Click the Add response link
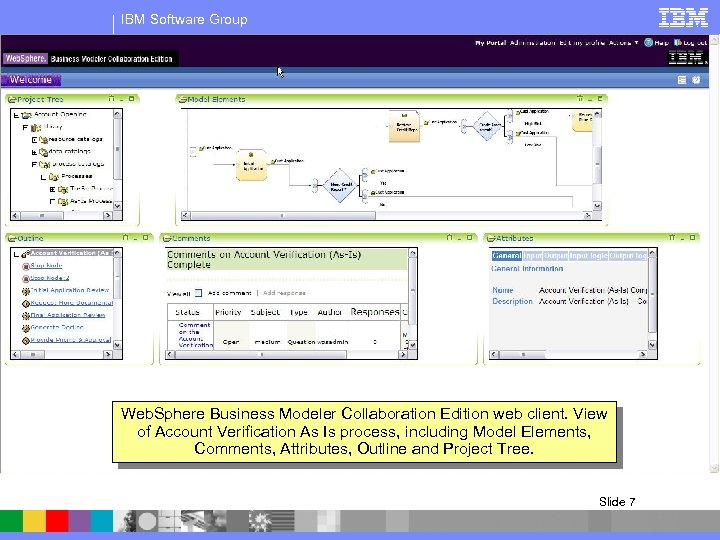This screenshot has width=720, height=540. point(284,293)
